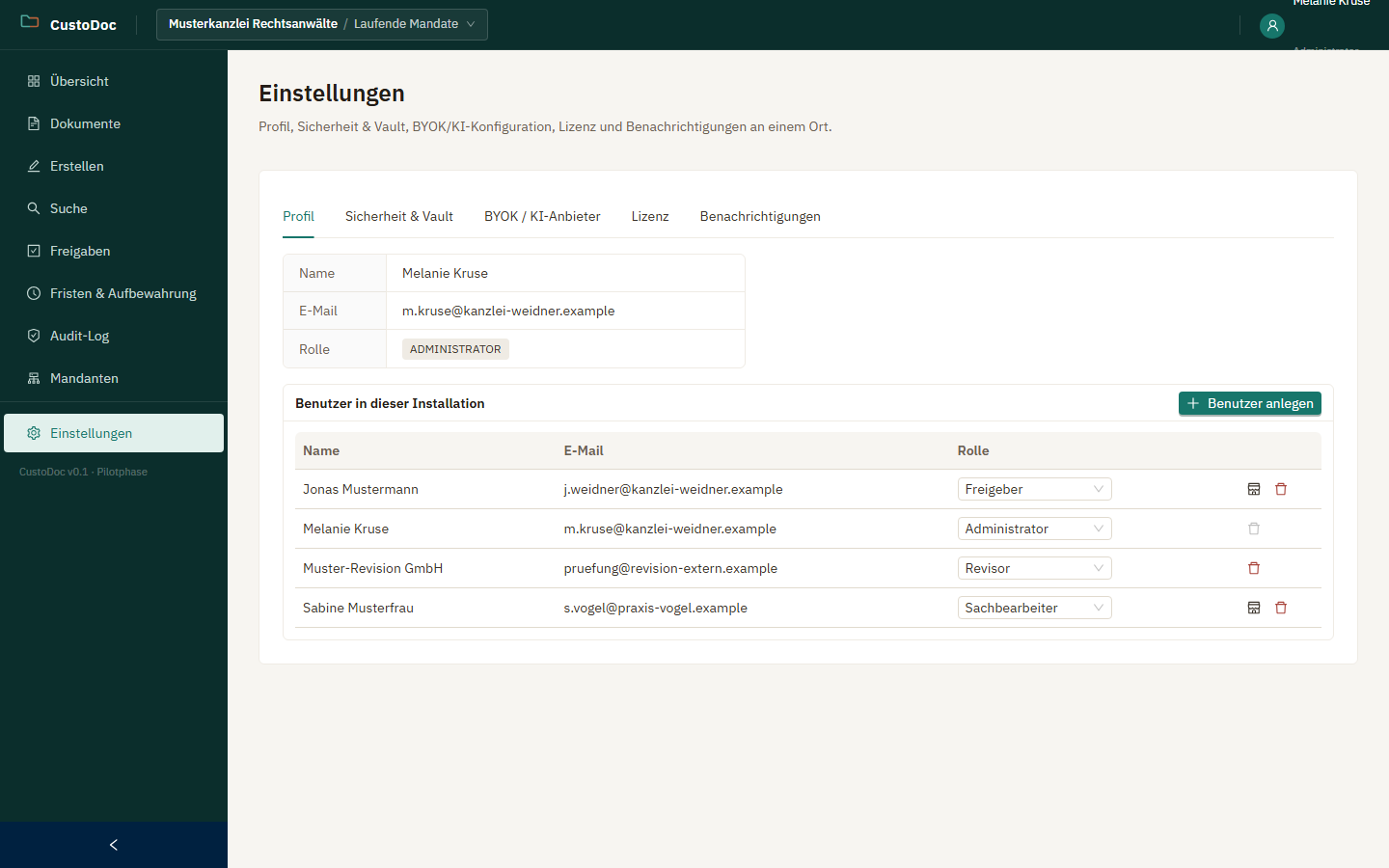Screen dimensions: 1389x868
Task: Delete the Muster-Revision GmbH user
Action: [x=1254, y=568]
